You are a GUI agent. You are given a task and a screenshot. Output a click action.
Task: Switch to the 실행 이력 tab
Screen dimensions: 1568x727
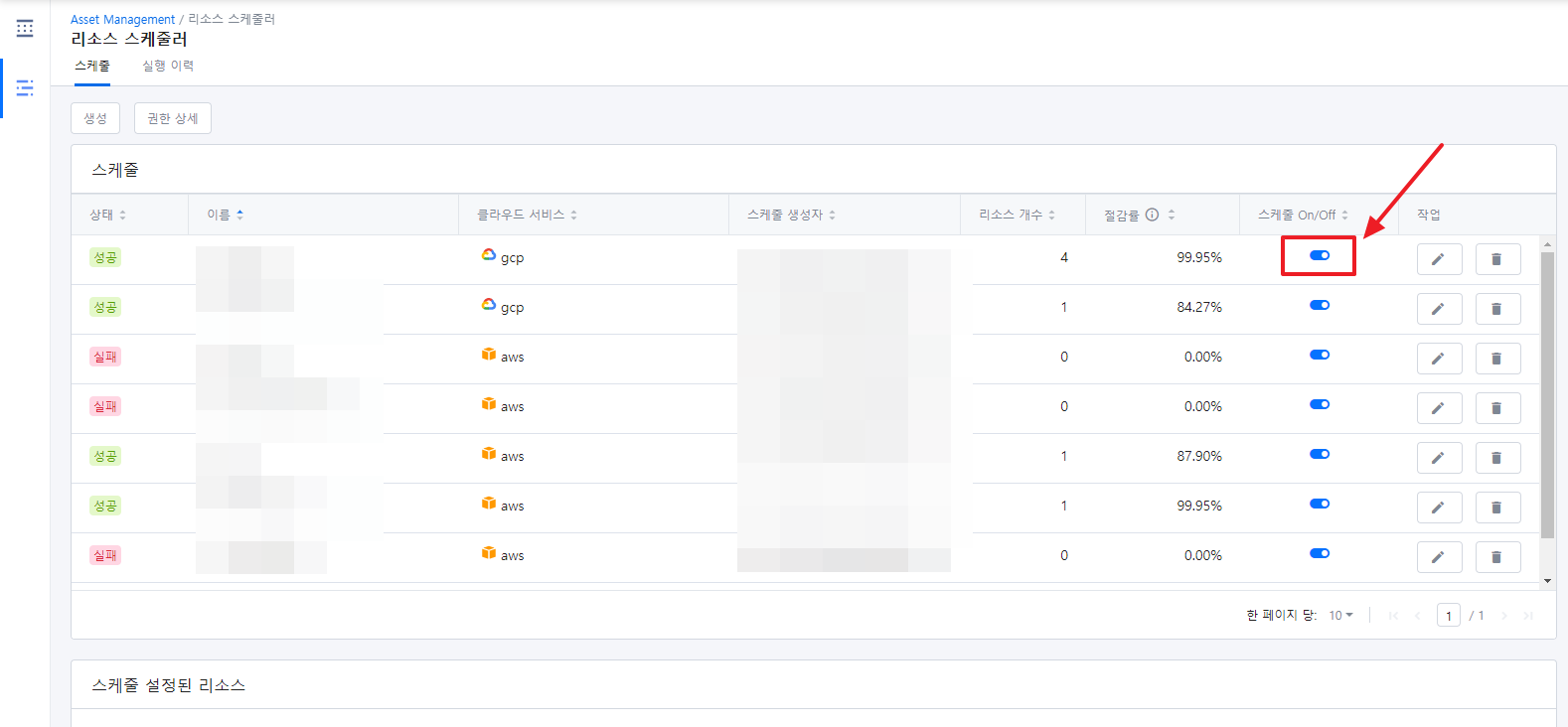click(x=168, y=66)
